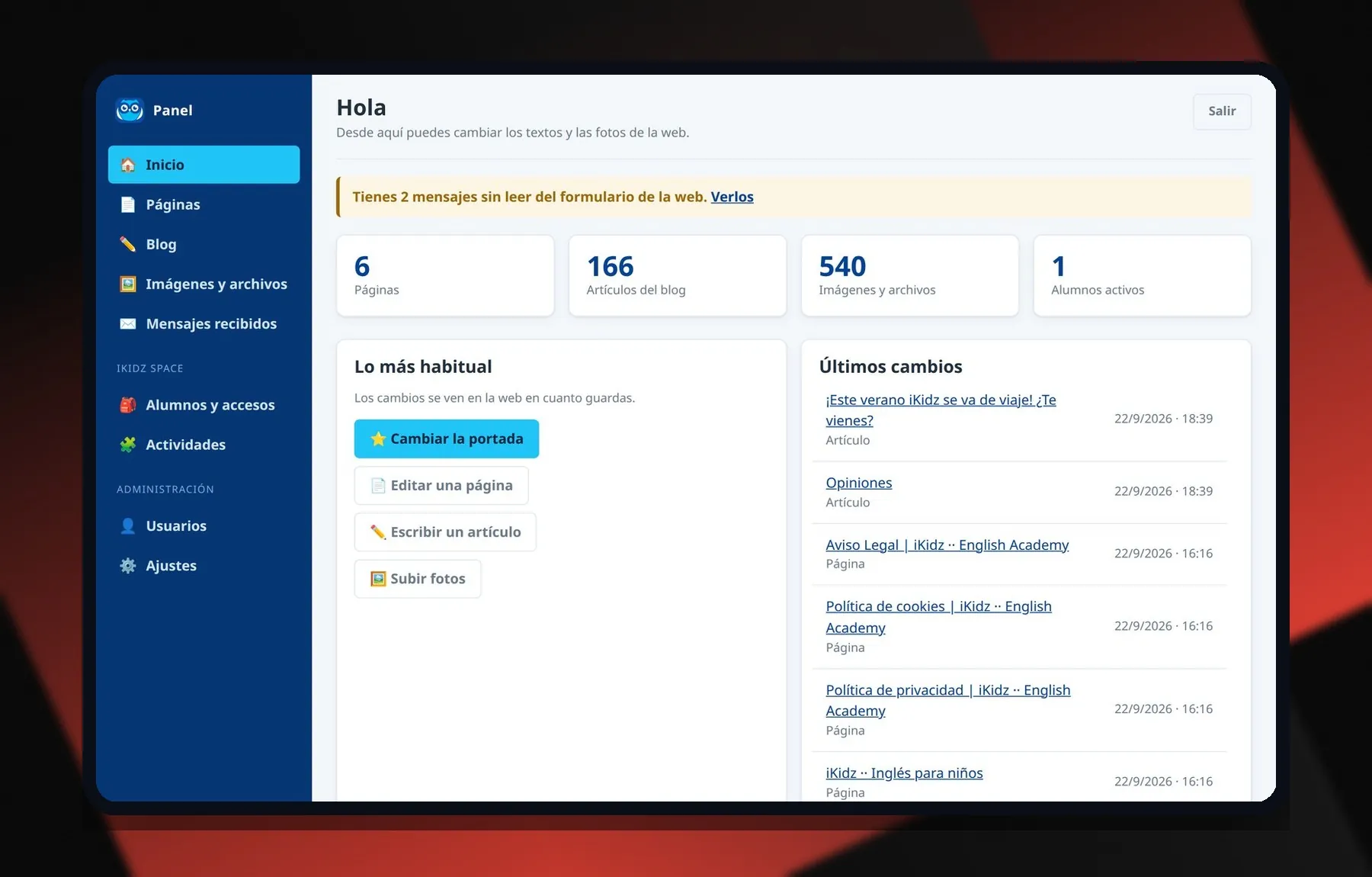1372x877 pixels.
Task: Open Alumnos y accesos section
Action: coord(204,405)
